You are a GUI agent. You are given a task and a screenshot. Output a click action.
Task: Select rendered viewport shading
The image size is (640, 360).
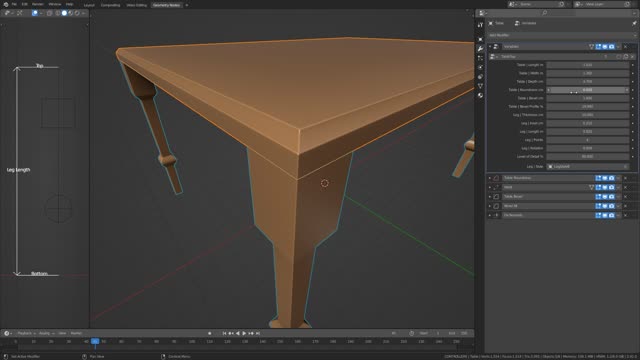[x=77, y=13]
